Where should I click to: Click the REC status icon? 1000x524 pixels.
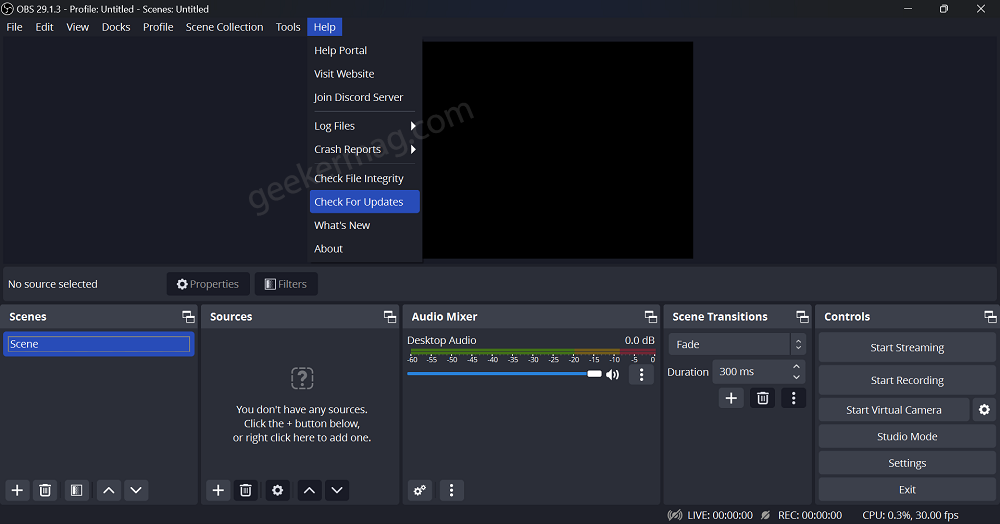[x=765, y=515]
